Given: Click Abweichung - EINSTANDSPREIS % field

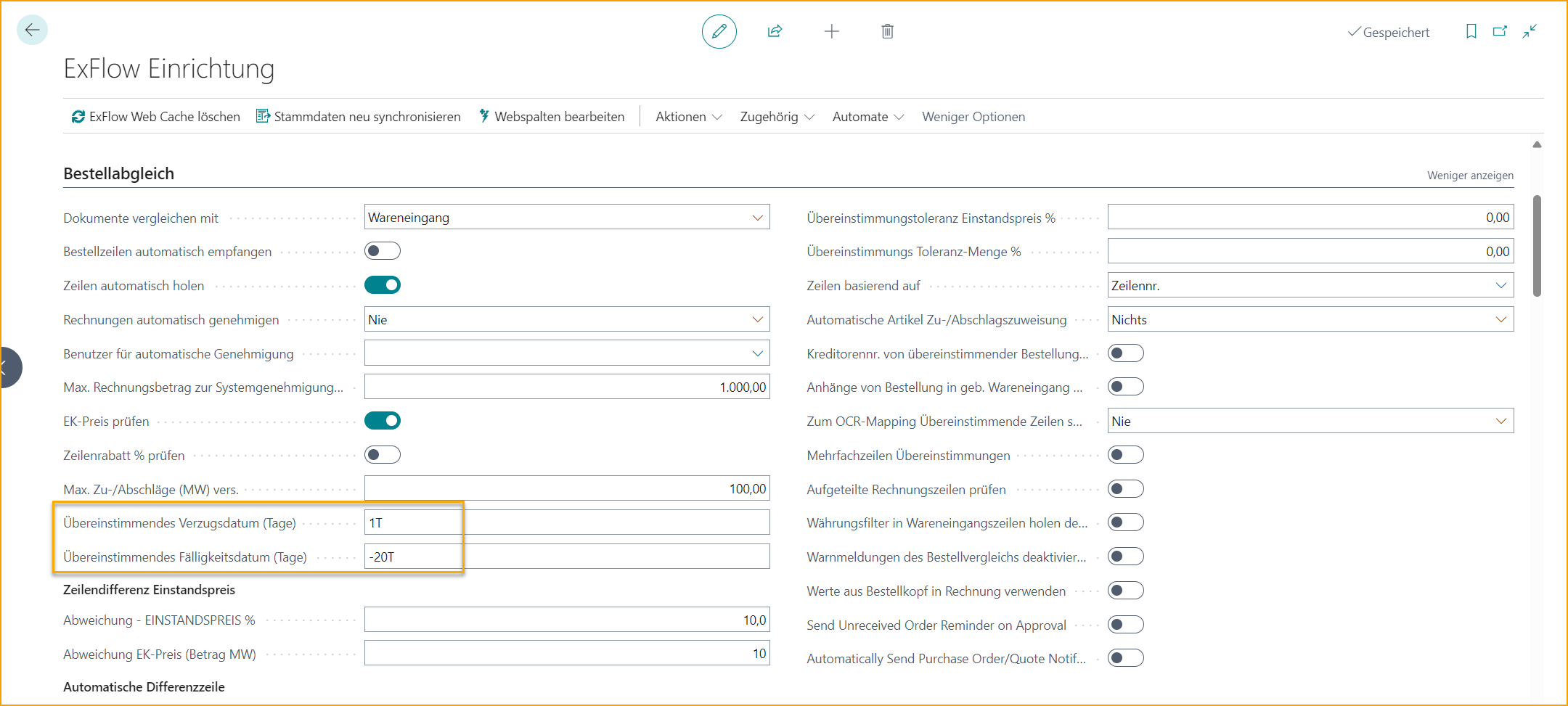Looking at the screenshot, I should click(567, 620).
